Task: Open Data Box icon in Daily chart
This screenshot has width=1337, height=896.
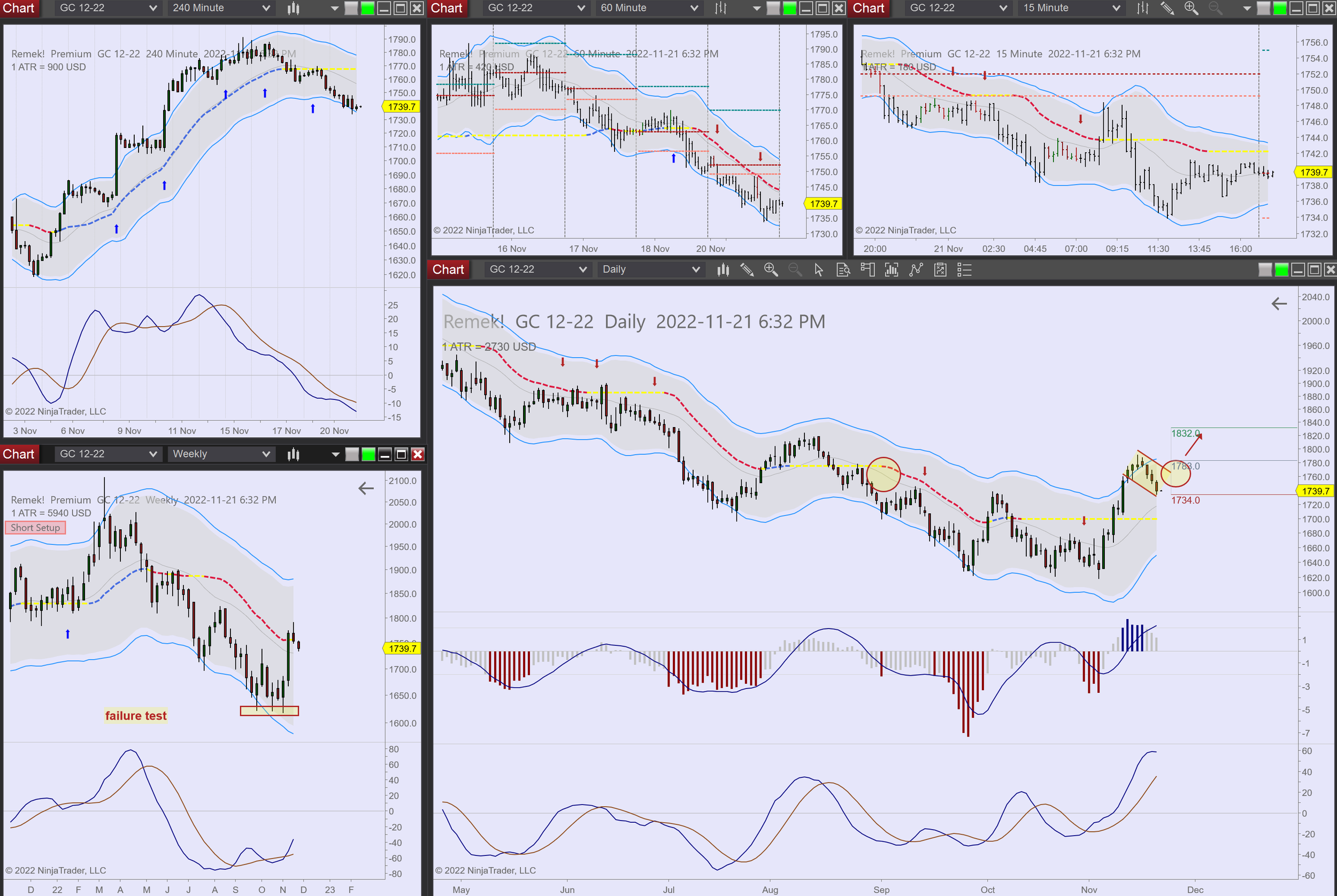Action: coord(843,270)
